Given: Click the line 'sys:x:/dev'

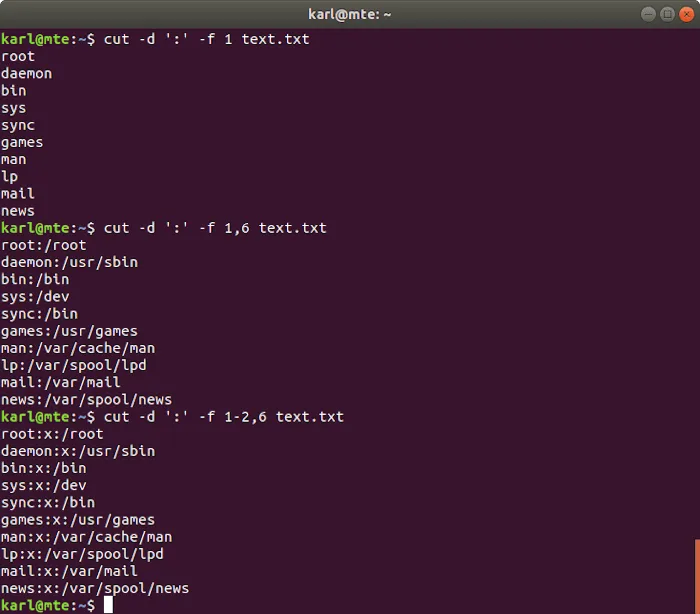Looking at the screenshot, I should click(44, 486).
